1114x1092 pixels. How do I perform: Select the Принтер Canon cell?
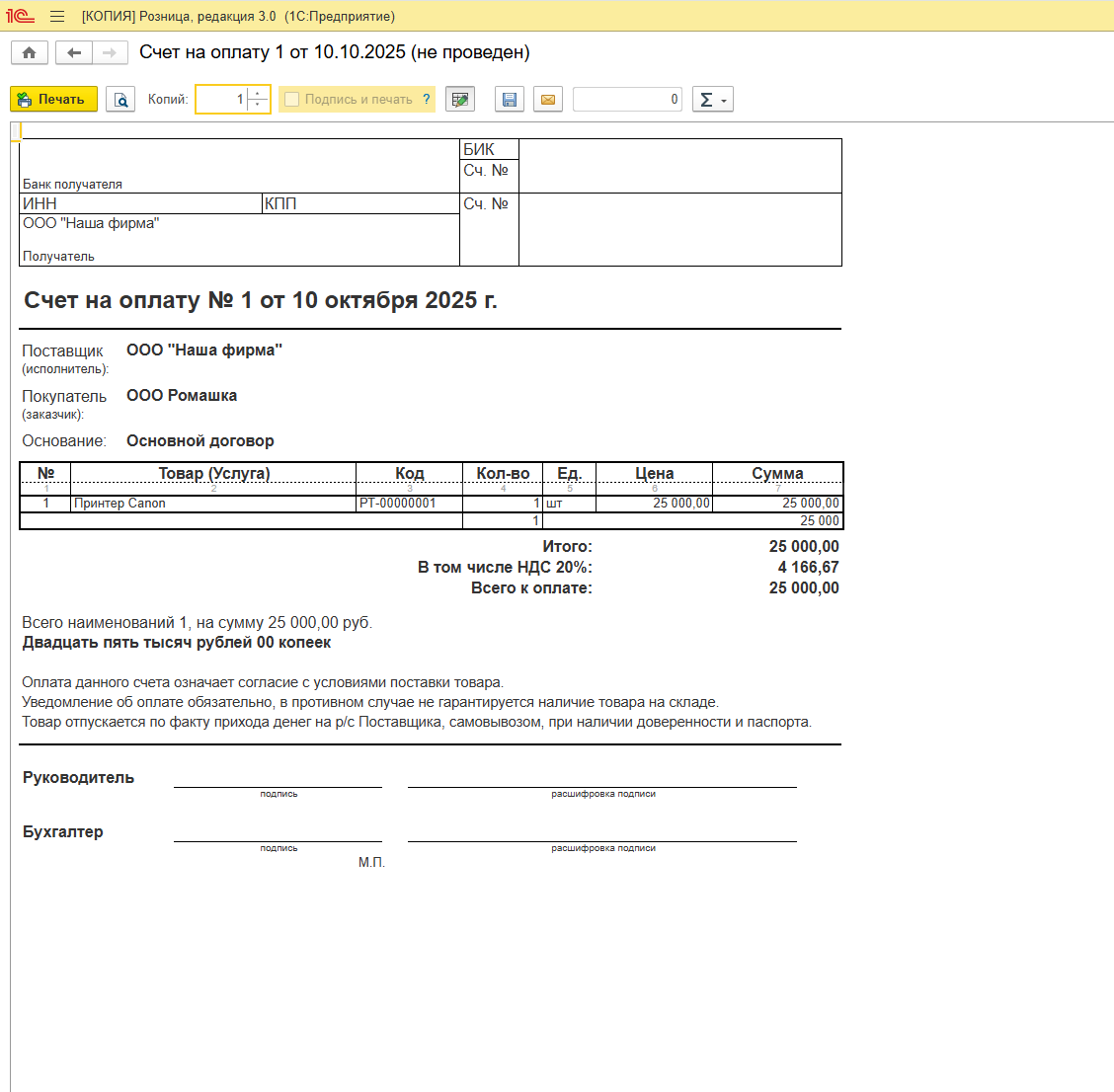coord(213,504)
